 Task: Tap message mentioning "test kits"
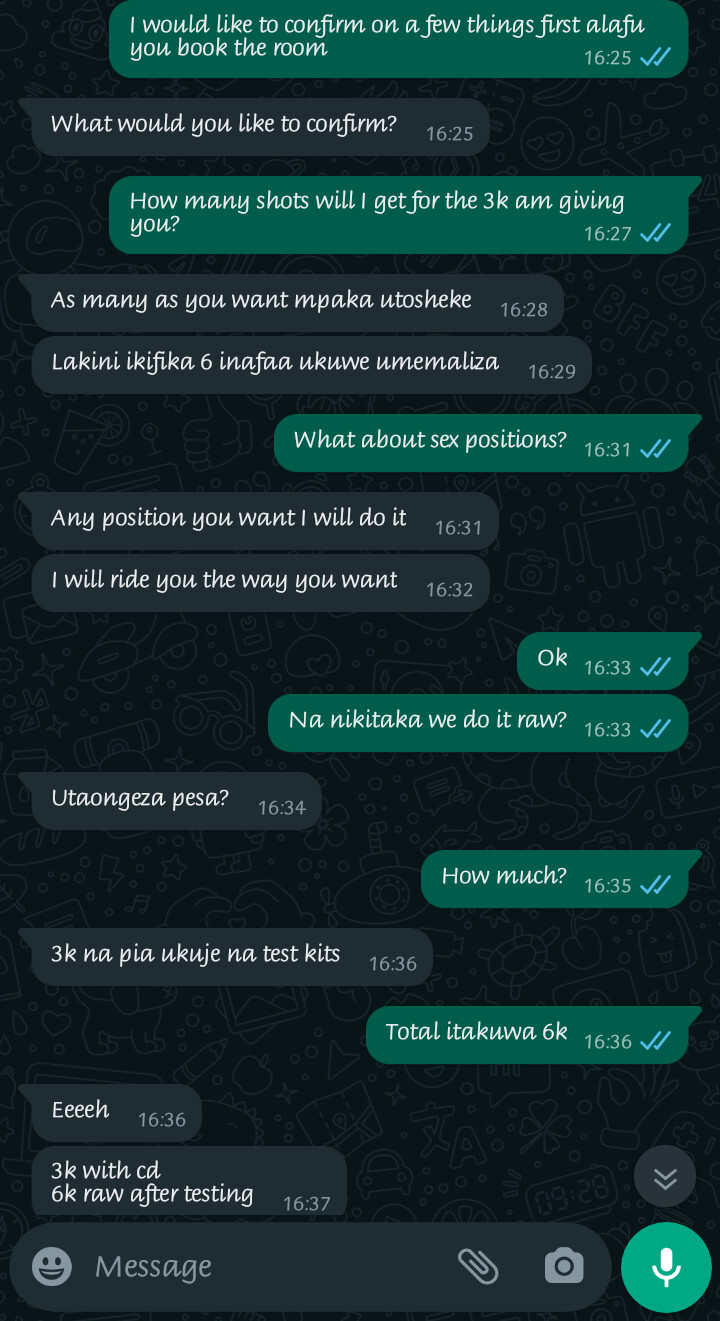pyautogui.click(x=232, y=956)
